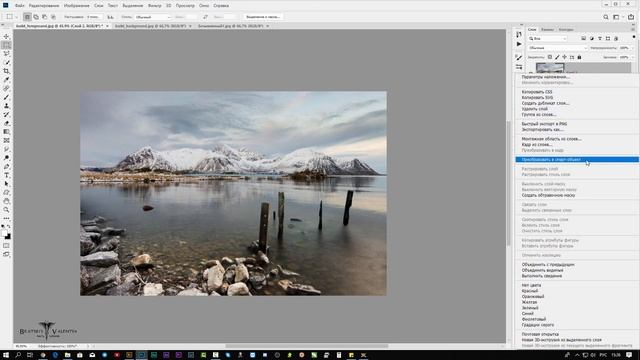Viewport: 640px width, 360px height.
Task: Open the Изображение menu
Action: click(x=76, y=6)
